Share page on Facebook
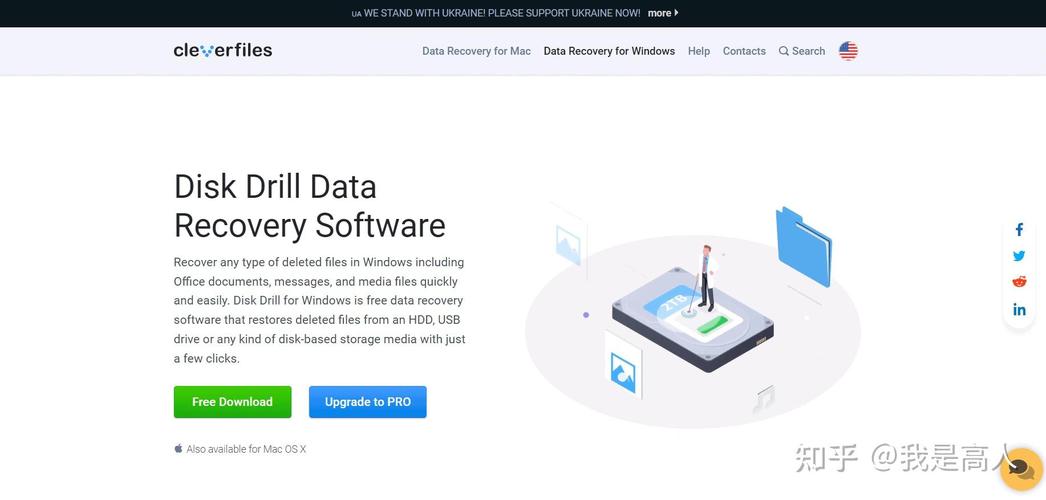Image resolution: width=1046 pixels, height=500 pixels. [1019, 230]
